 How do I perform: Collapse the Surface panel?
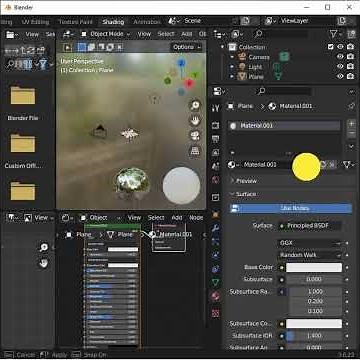click(243, 194)
